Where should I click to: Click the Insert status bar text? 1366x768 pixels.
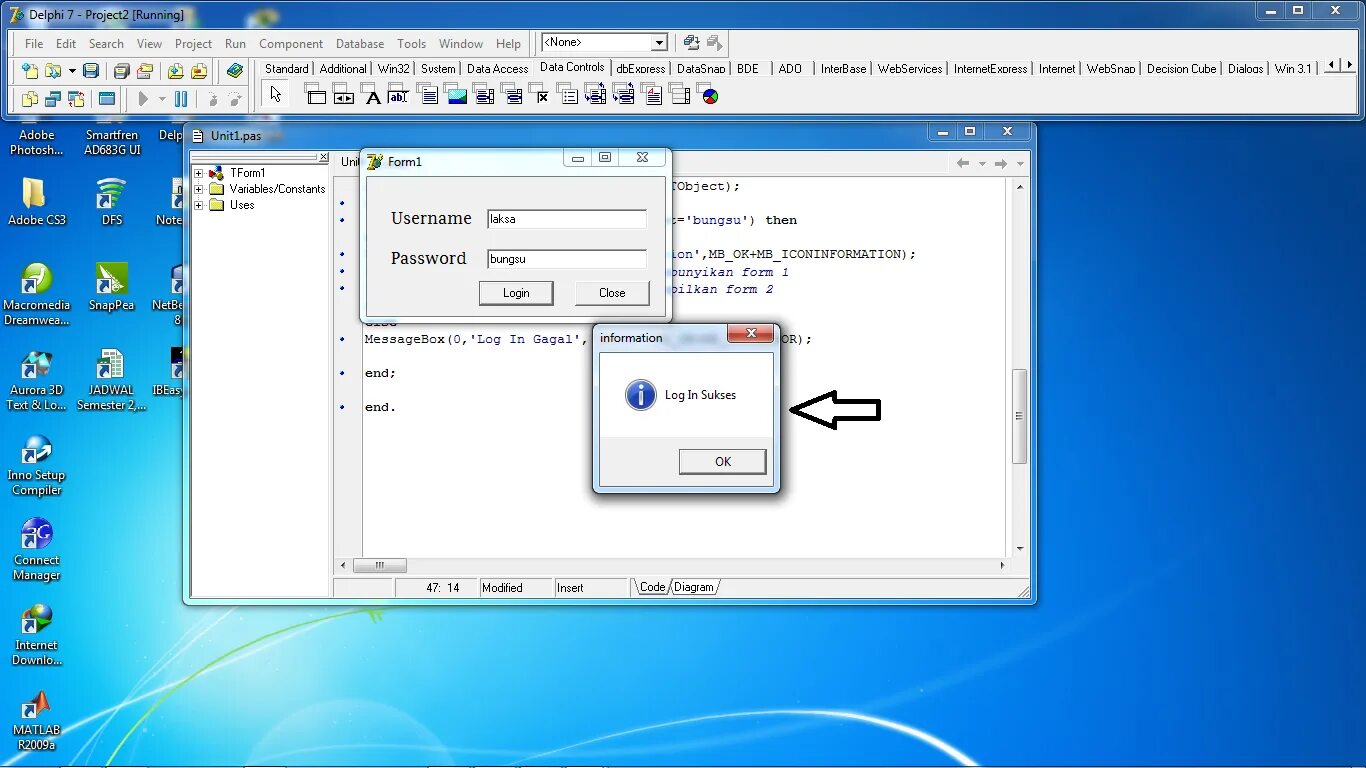(x=570, y=588)
